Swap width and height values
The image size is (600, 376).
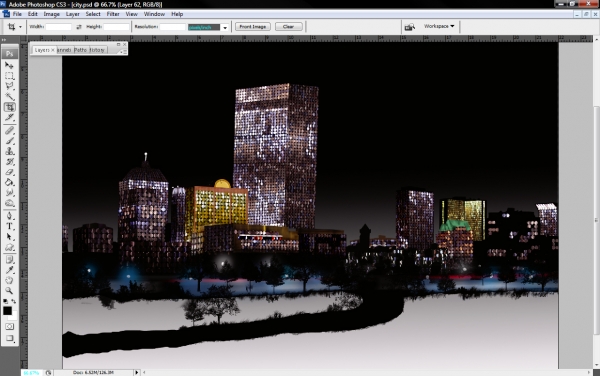pyautogui.click(x=79, y=27)
